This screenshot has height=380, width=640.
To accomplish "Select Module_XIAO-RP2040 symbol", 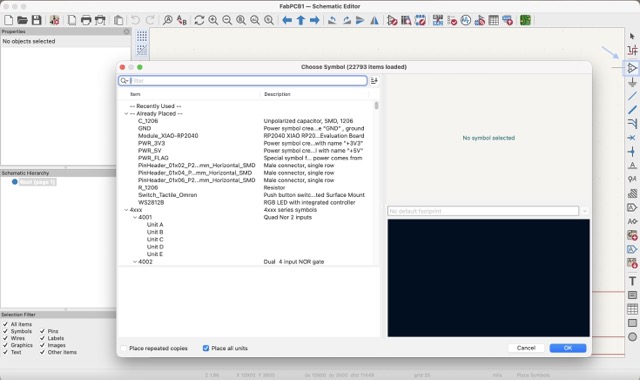I will tap(168, 136).
